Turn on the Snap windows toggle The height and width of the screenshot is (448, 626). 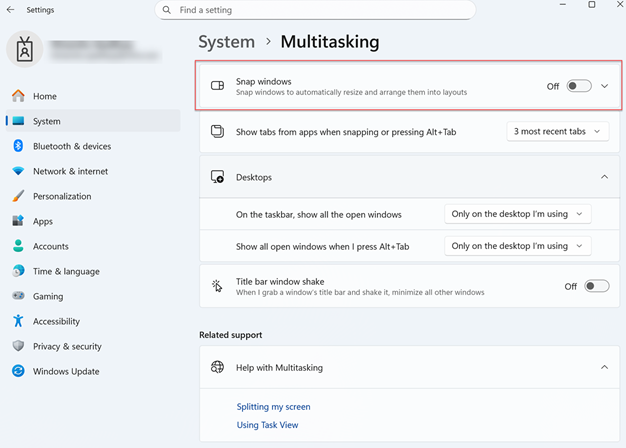point(579,86)
